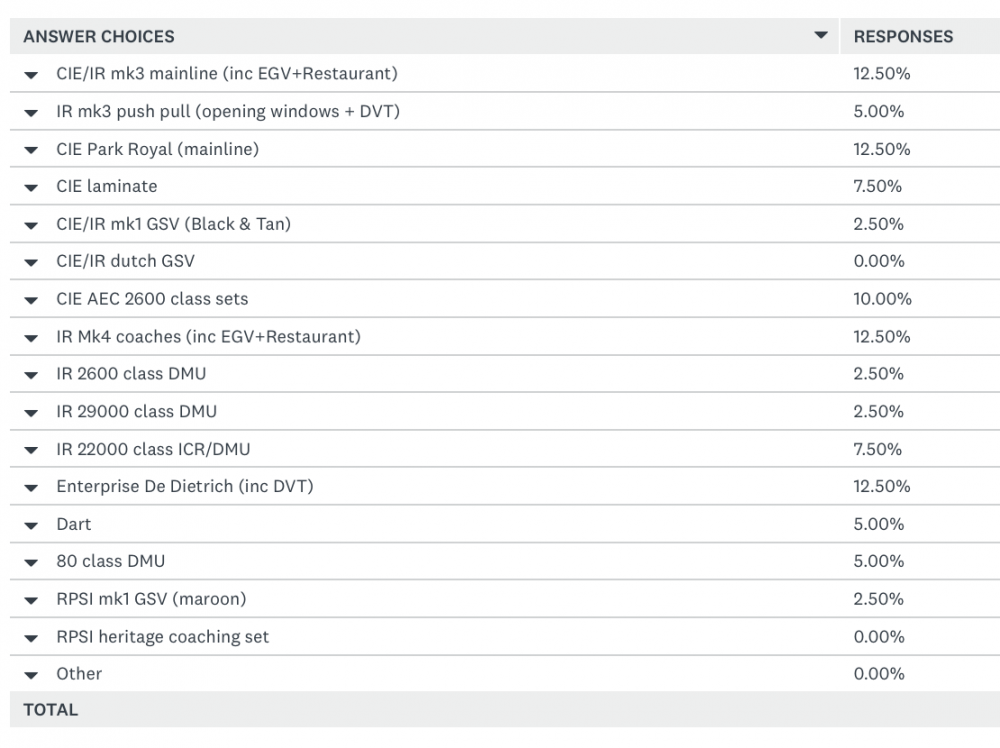Click arrow beside CIE AEC 2600 class sets
This screenshot has width=1000, height=748.
click(32, 300)
